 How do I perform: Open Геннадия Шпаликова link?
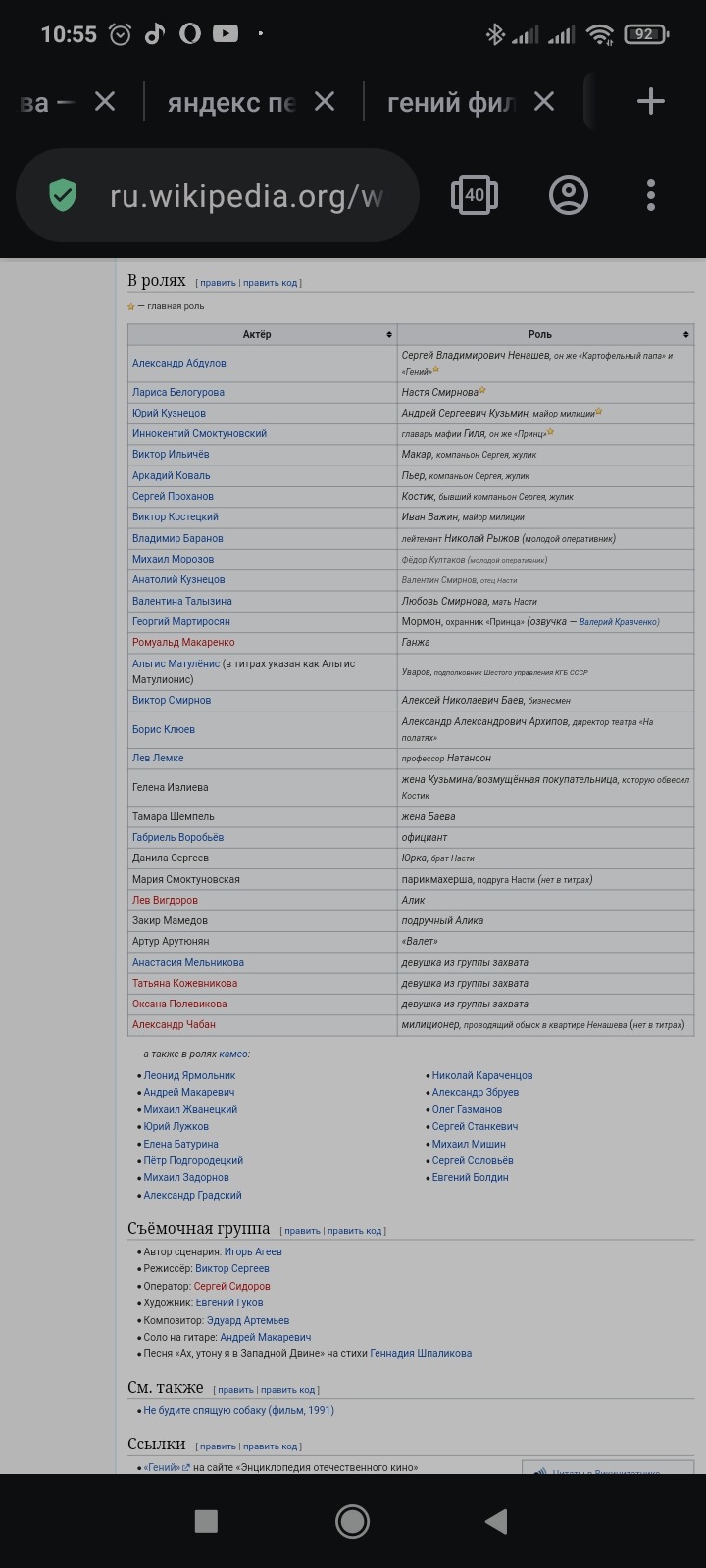click(421, 1354)
